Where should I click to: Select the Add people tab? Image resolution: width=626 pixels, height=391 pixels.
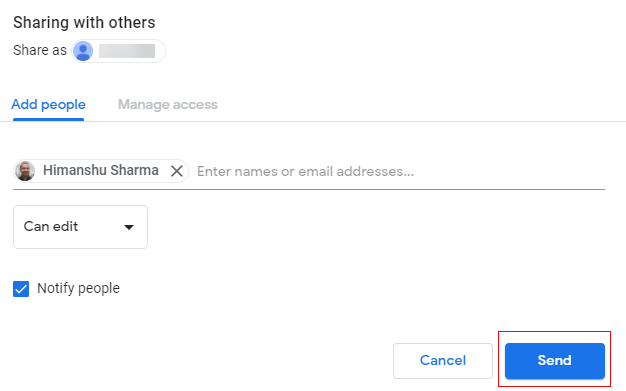point(48,105)
